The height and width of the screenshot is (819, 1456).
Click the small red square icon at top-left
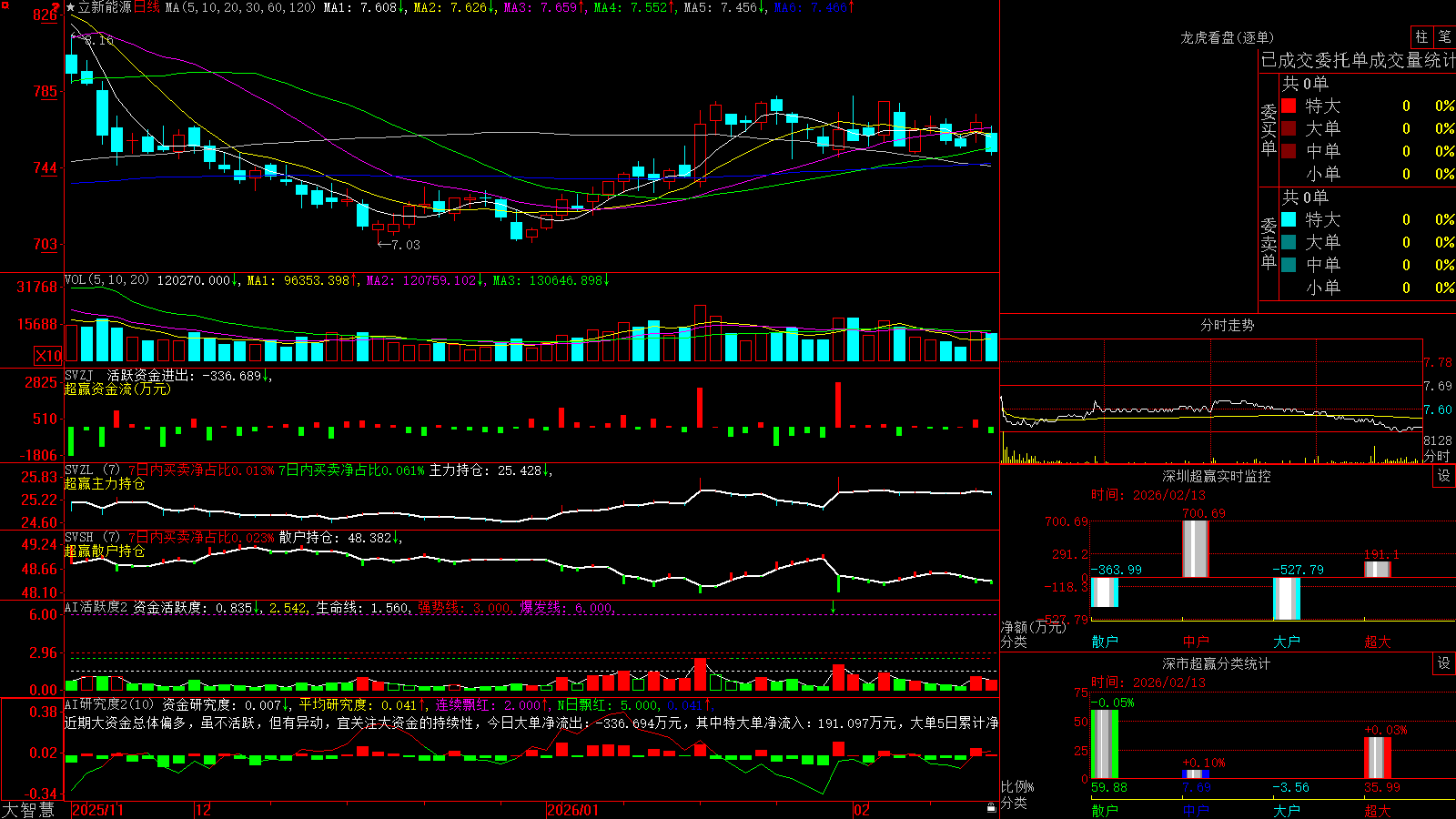pos(5,5)
